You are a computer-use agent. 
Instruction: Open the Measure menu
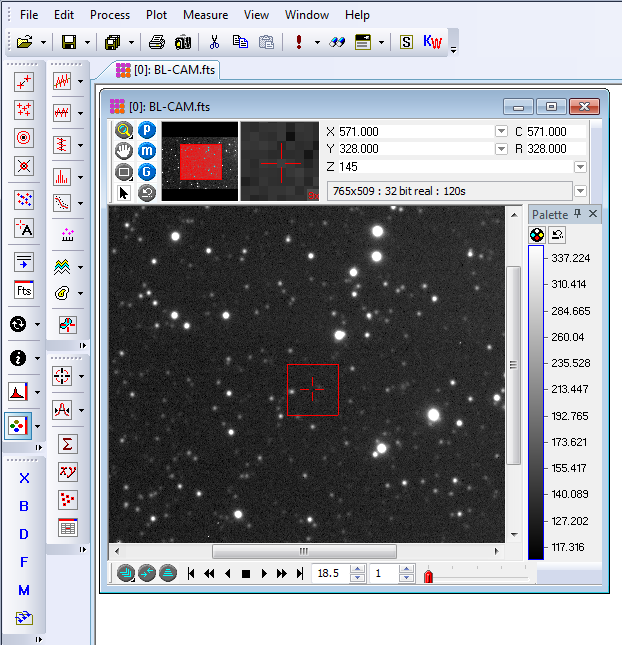(x=205, y=15)
